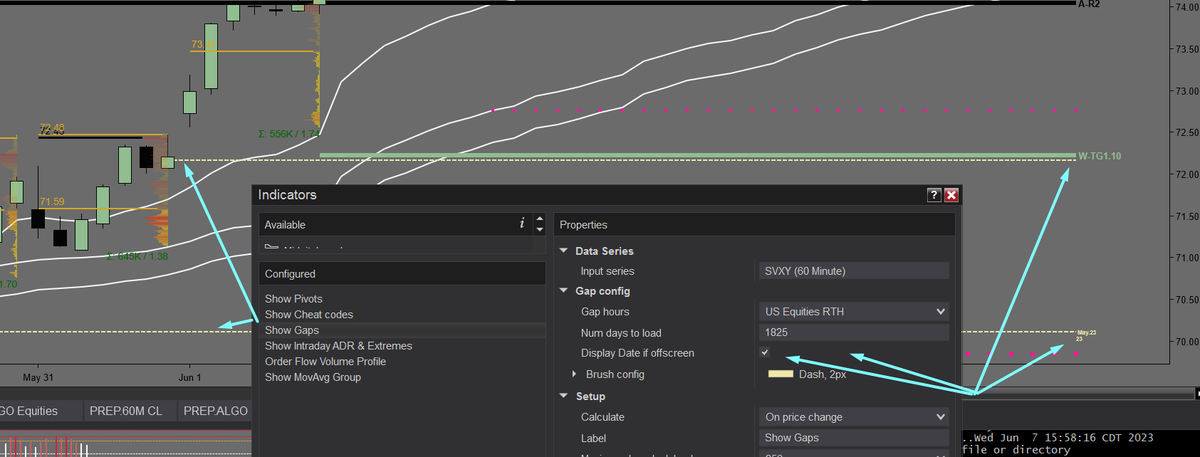Click the Jun 1 date on time axis
The width and height of the screenshot is (1200, 457).
[x=190, y=378]
